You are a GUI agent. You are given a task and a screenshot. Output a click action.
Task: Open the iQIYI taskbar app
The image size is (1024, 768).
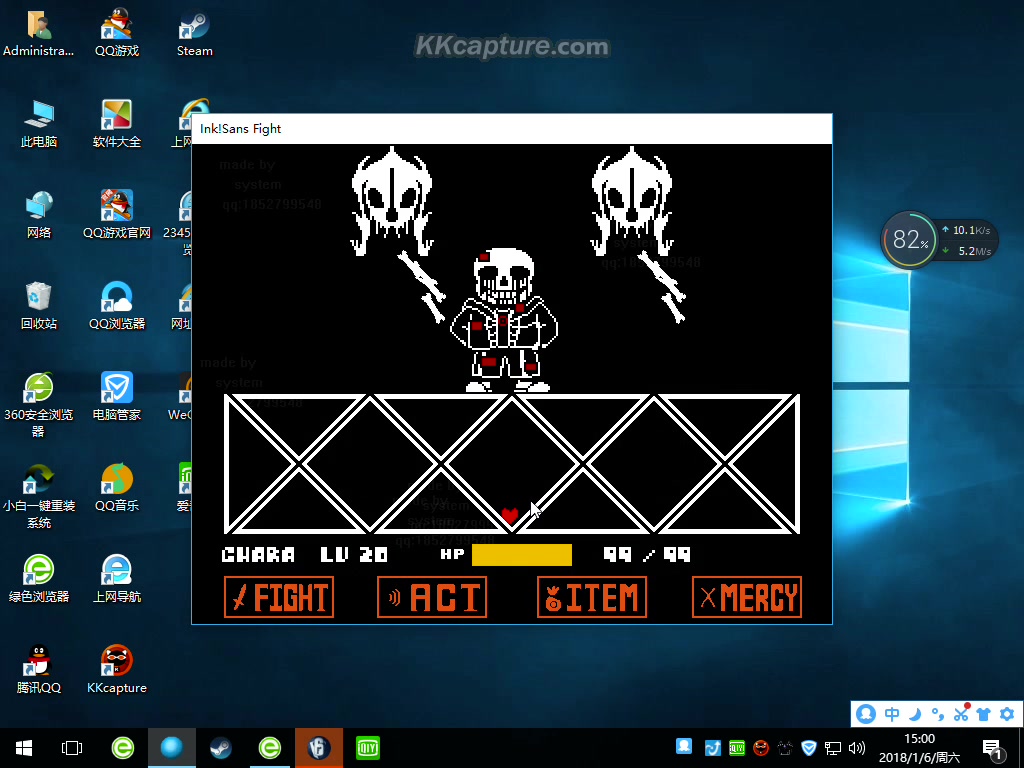pyautogui.click(x=368, y=748)
